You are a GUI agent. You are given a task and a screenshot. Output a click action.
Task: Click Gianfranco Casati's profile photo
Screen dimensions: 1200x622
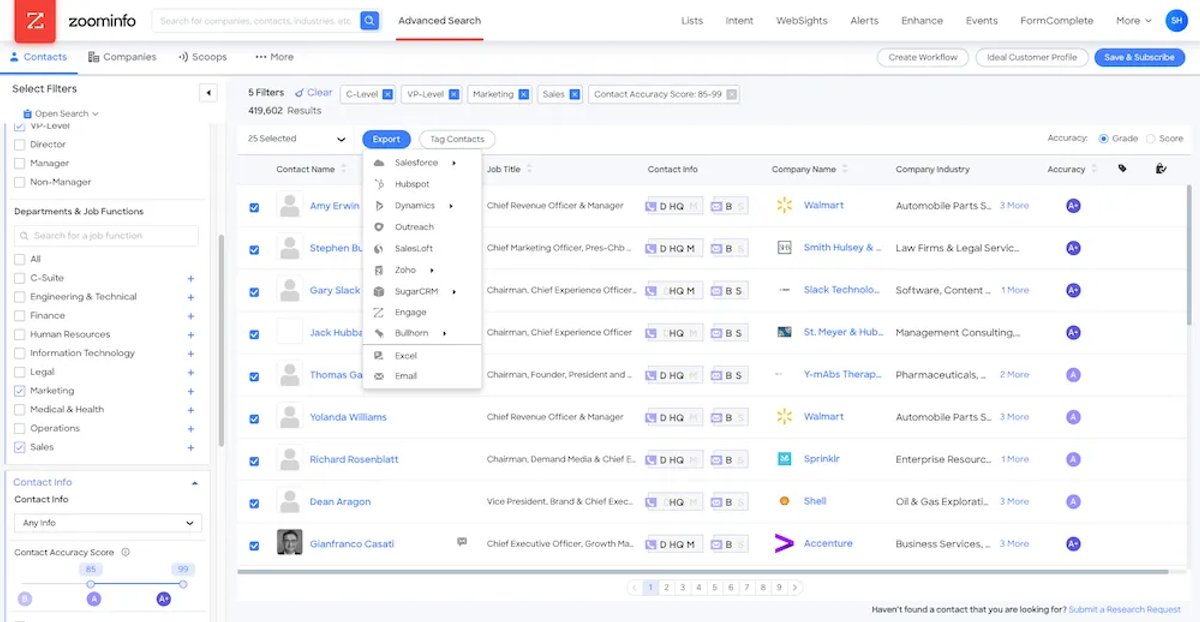pyautogui.click(x=289, y=542)
